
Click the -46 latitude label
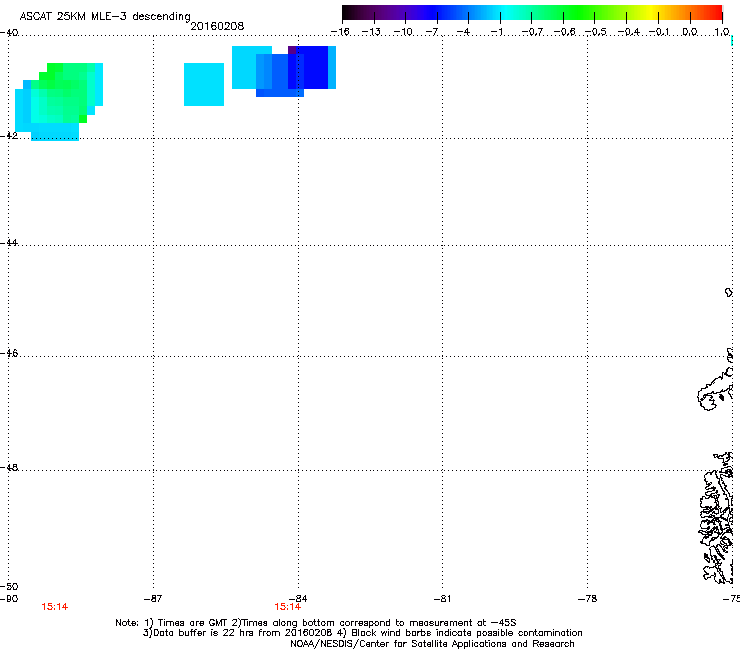point(9,353)
